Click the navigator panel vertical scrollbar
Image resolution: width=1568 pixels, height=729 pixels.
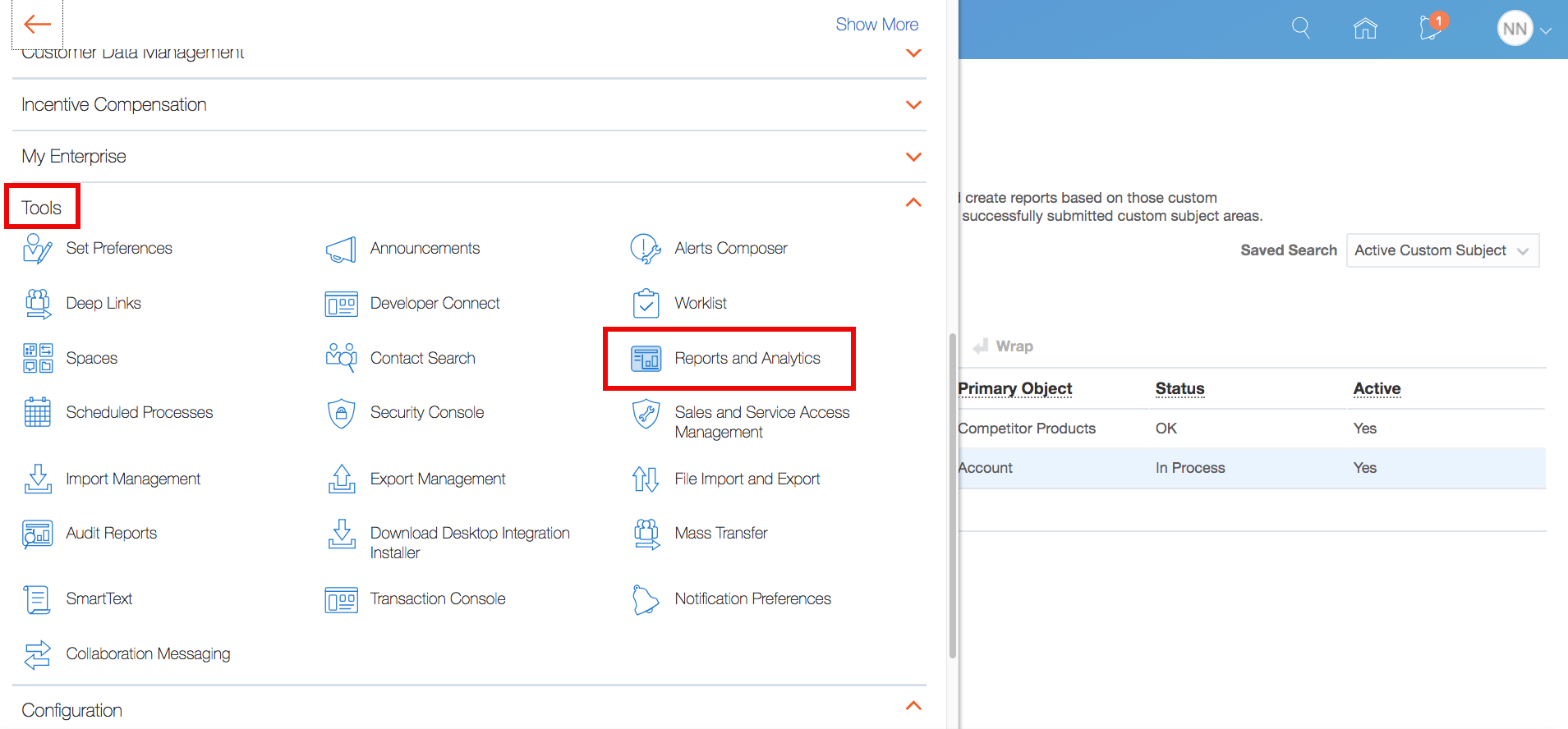coord(953,493)
